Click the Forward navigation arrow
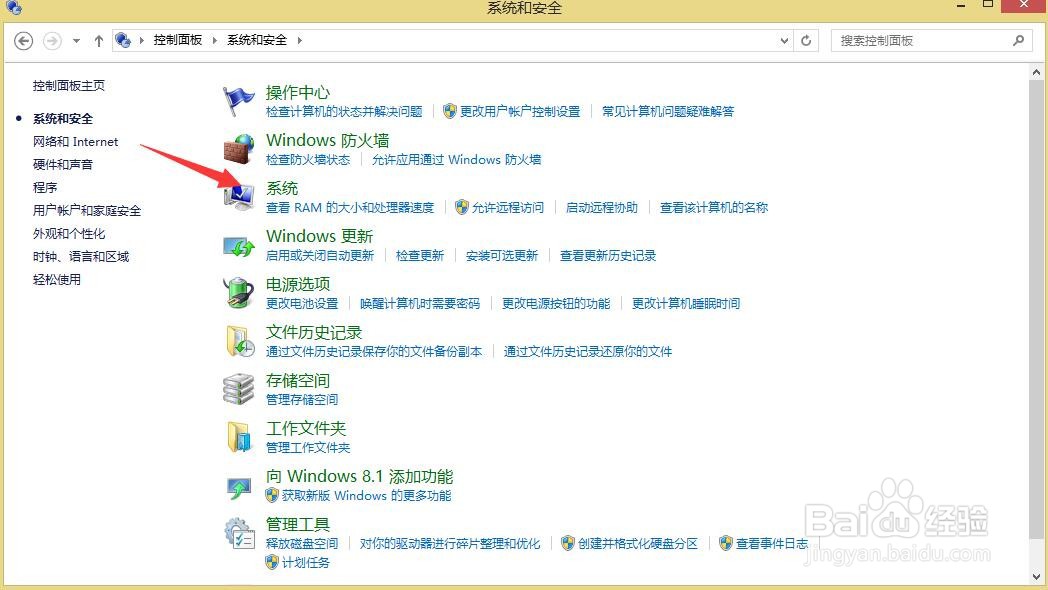 tap(52, 41)
